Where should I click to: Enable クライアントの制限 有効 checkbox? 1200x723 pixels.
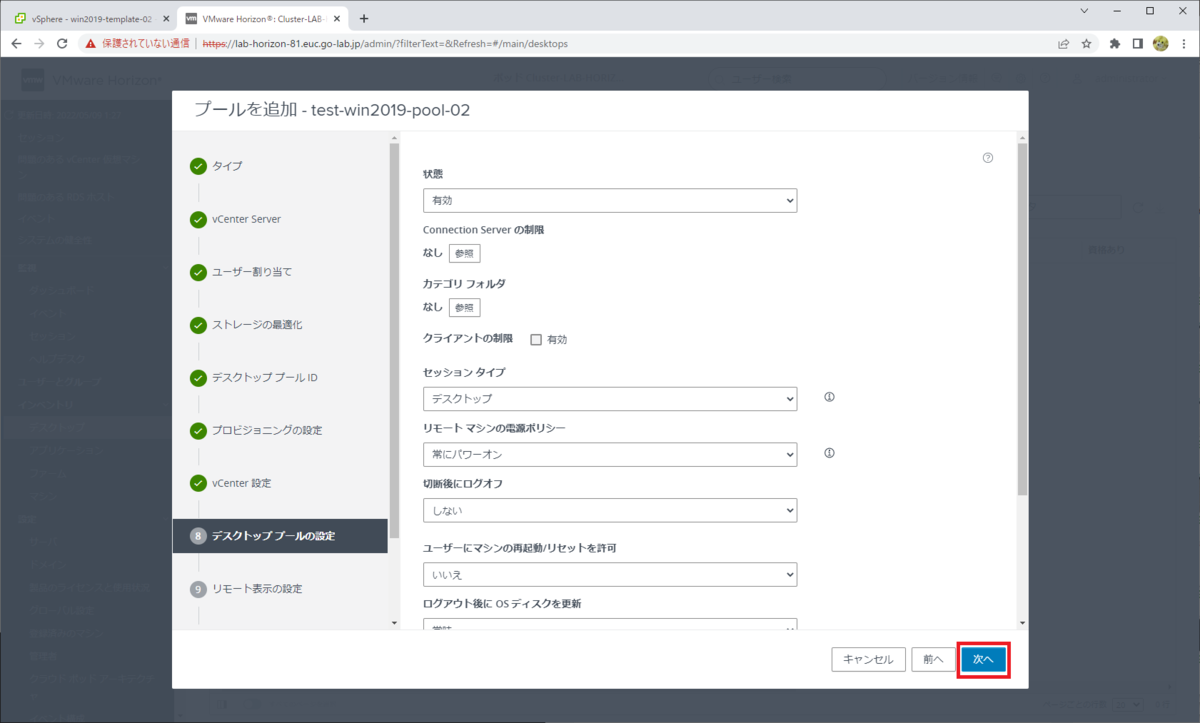[536, 340]
